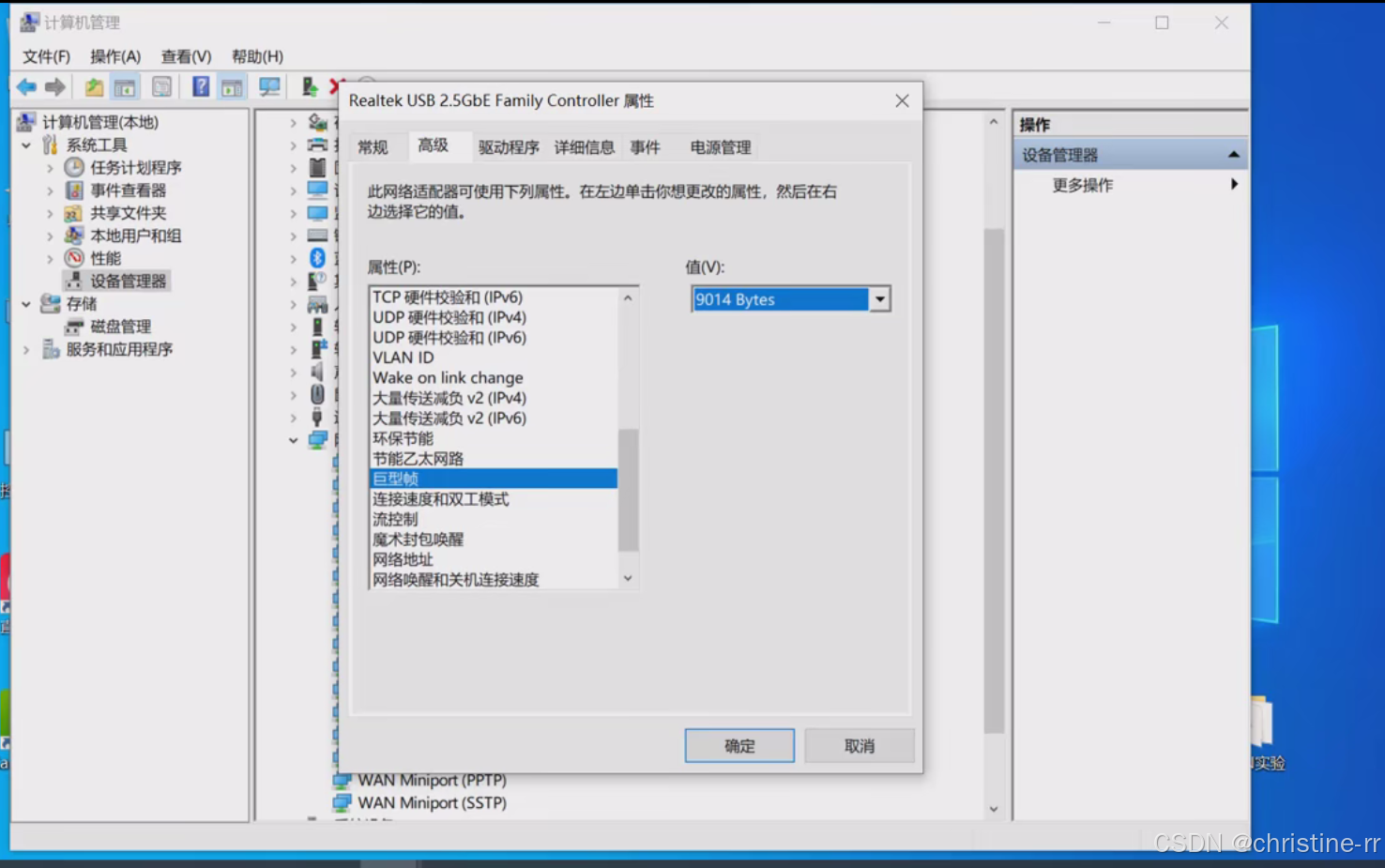Screen dimensions: 1385x868
Task: Expand the 任务计划程序 node arrow
Action: pos(50,167)
